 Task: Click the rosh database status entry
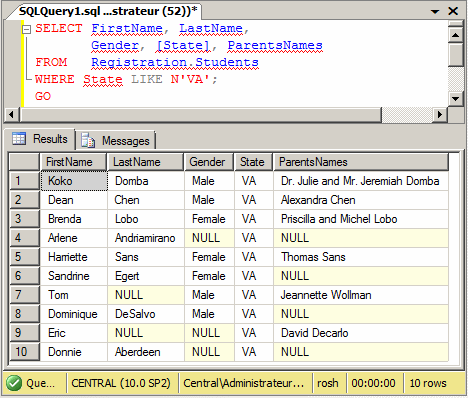pyautogui.click(x=328, y=383)
